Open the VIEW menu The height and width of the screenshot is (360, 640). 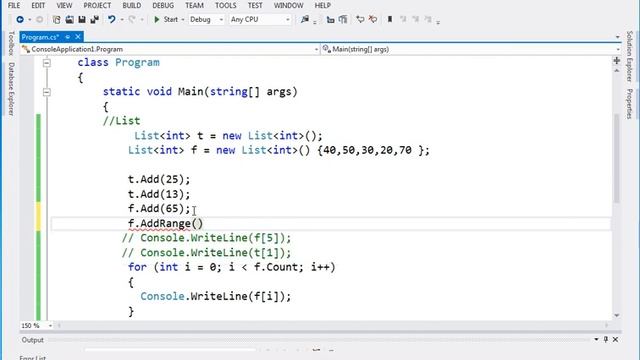pos(64,5)
